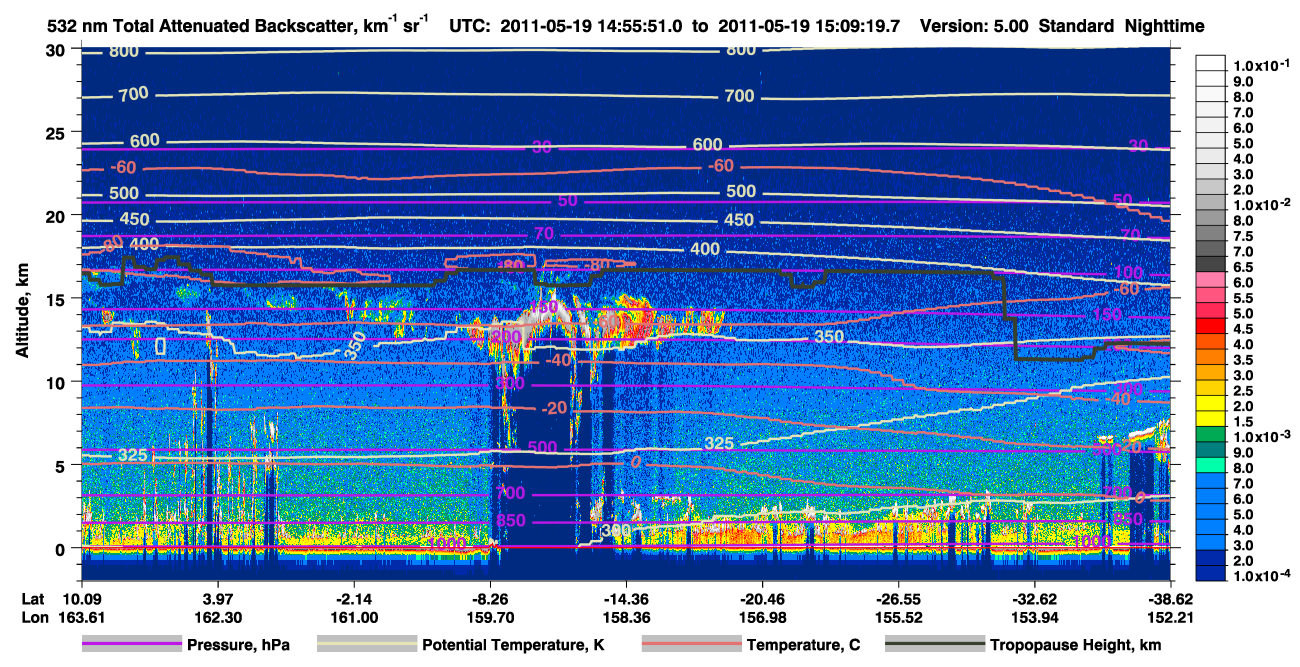
Task: Click longitude value 159.70
Action: click(490, 618)
